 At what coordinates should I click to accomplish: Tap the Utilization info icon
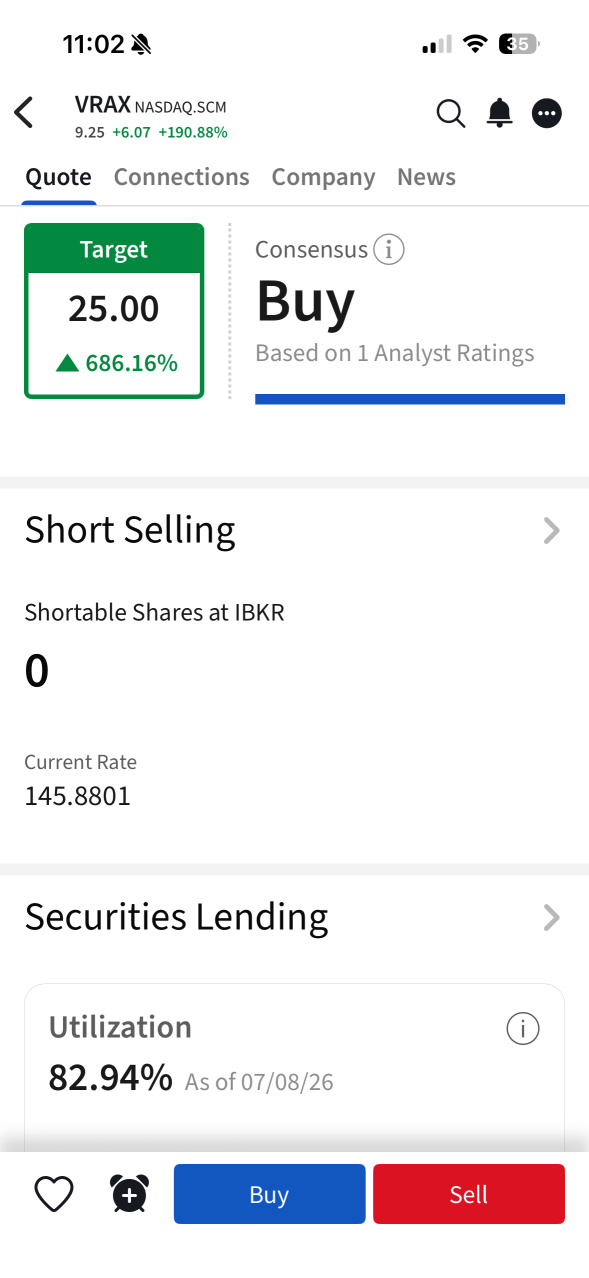click(523, 1028)
